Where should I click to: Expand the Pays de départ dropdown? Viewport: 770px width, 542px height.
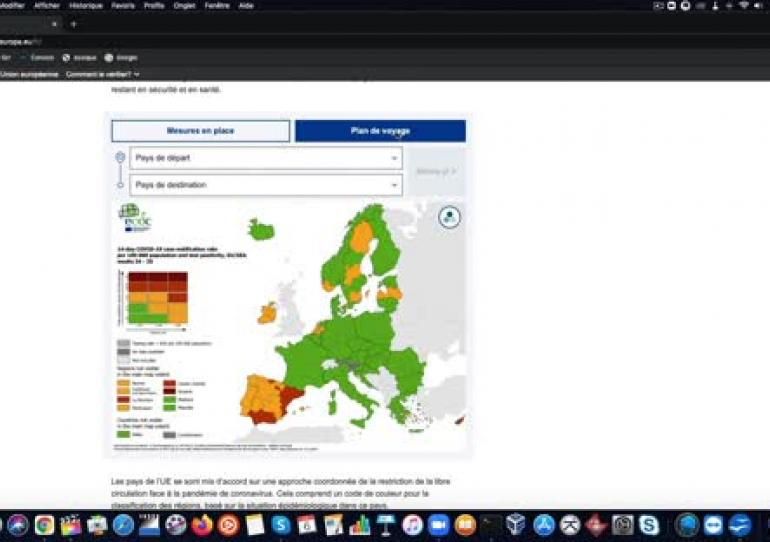coord(266,158)
